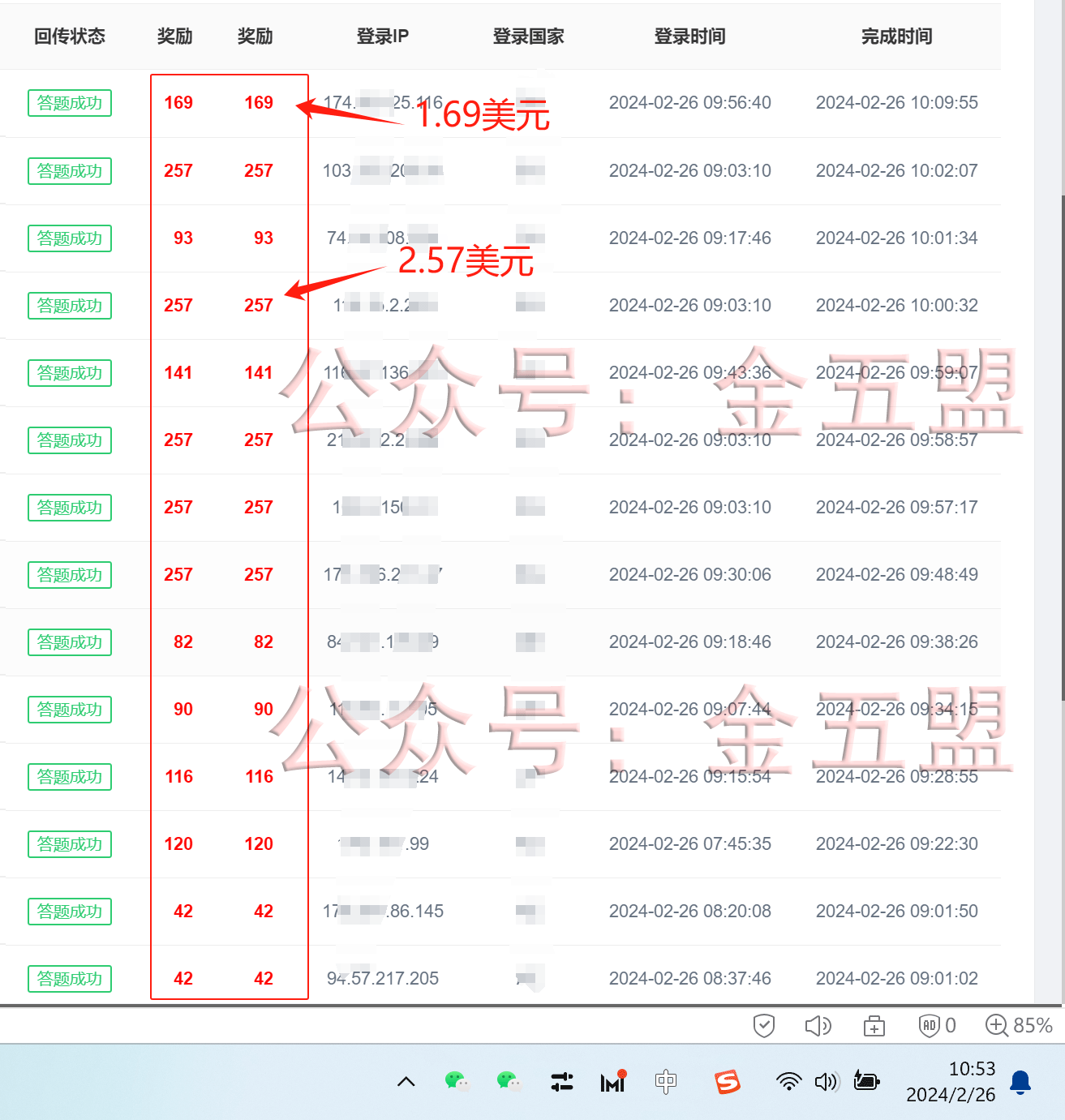The image size is (1065, 1120).
Task: Open the first WeChat tray icon
Action: pyautogui.click(x=457, y=1081)
